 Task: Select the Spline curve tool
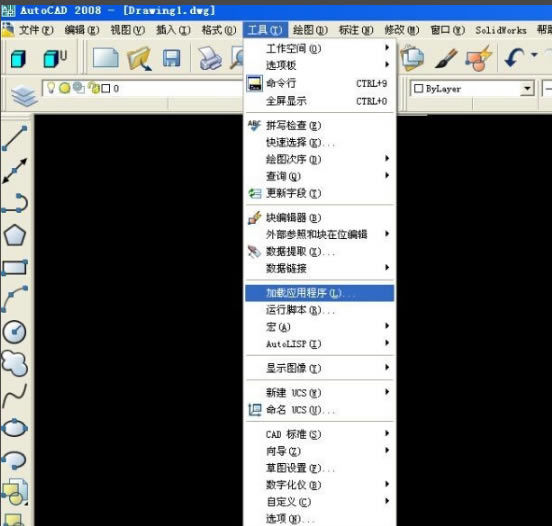[14, 396]
